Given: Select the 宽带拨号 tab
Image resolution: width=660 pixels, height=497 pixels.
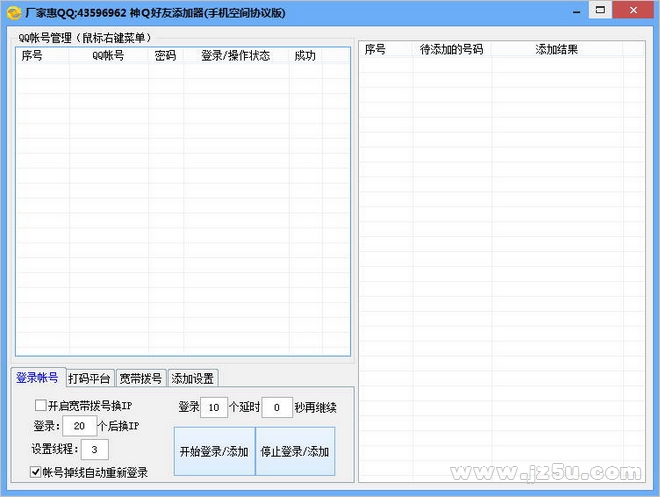Looking at the screenshot, I should coord(140,378).
